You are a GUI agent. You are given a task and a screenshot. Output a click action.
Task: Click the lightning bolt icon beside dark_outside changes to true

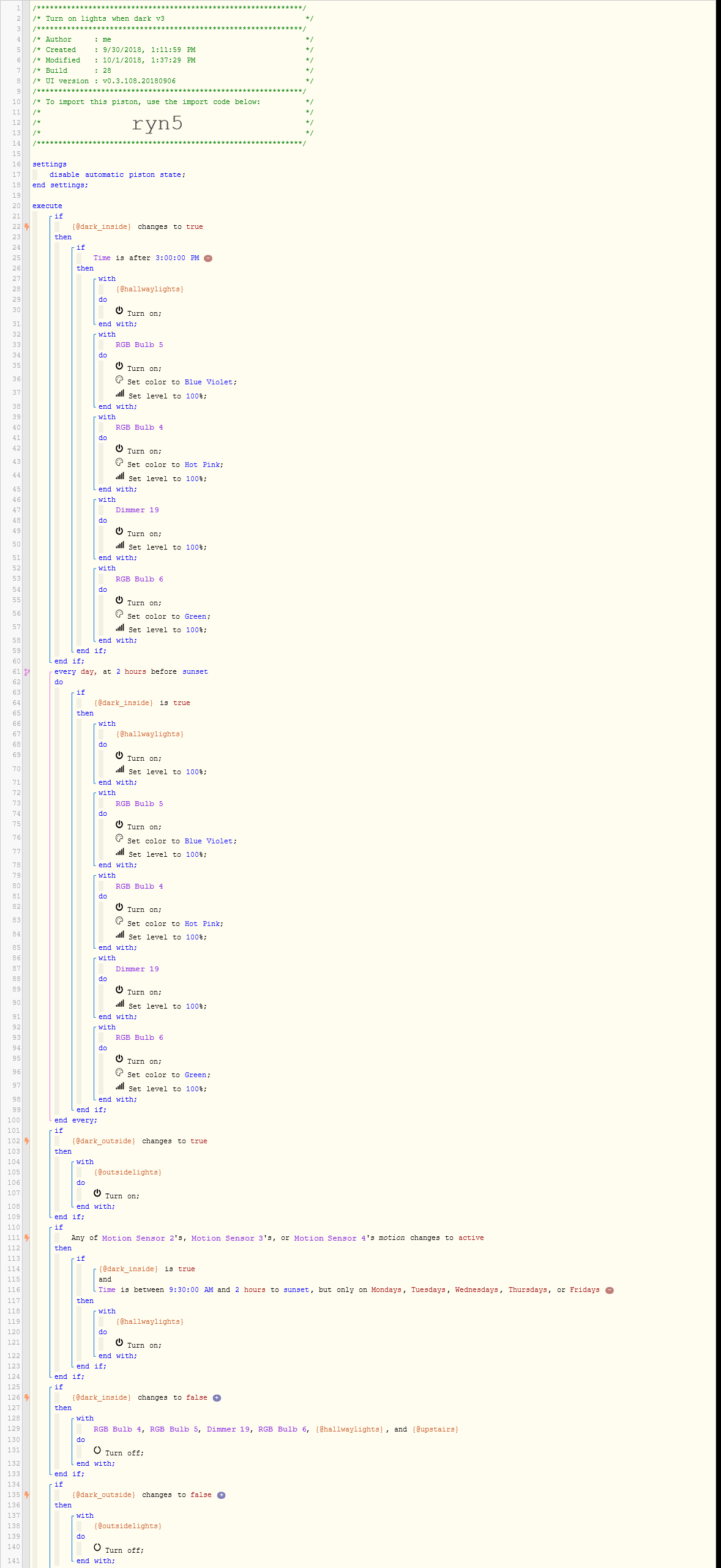tap(27, 1141)
